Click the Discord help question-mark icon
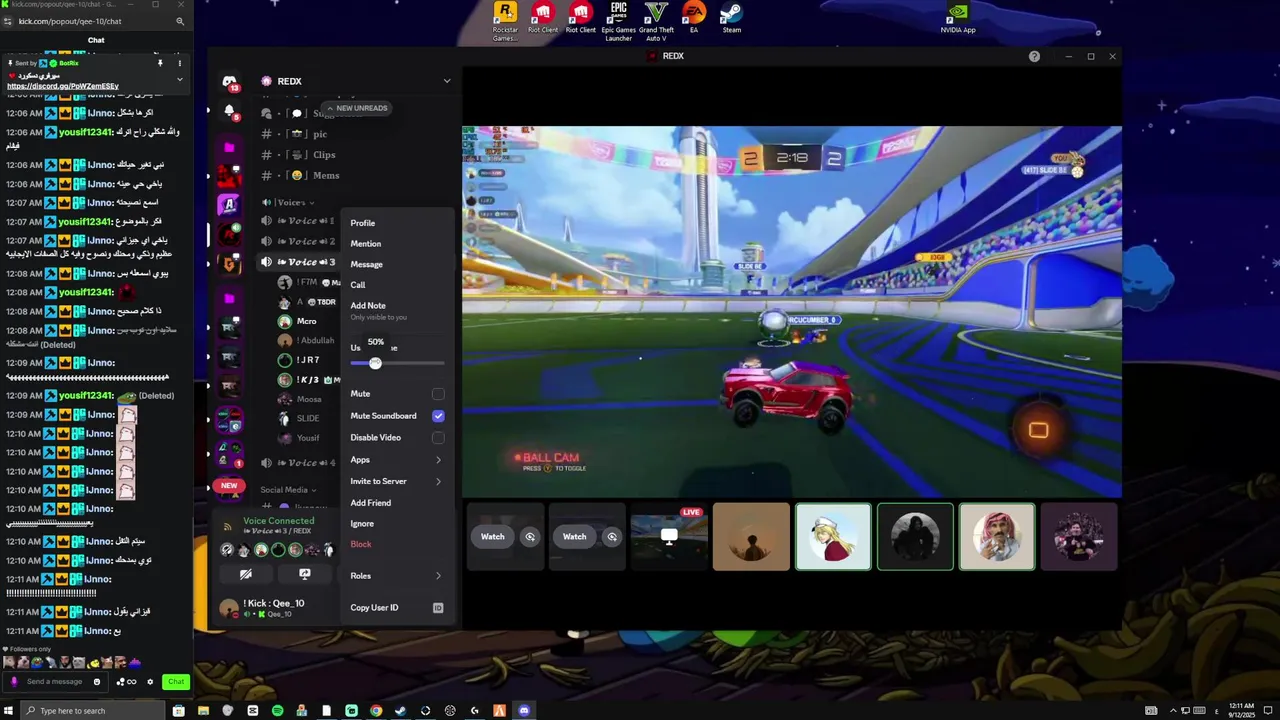 click(x=1034, y=57)
